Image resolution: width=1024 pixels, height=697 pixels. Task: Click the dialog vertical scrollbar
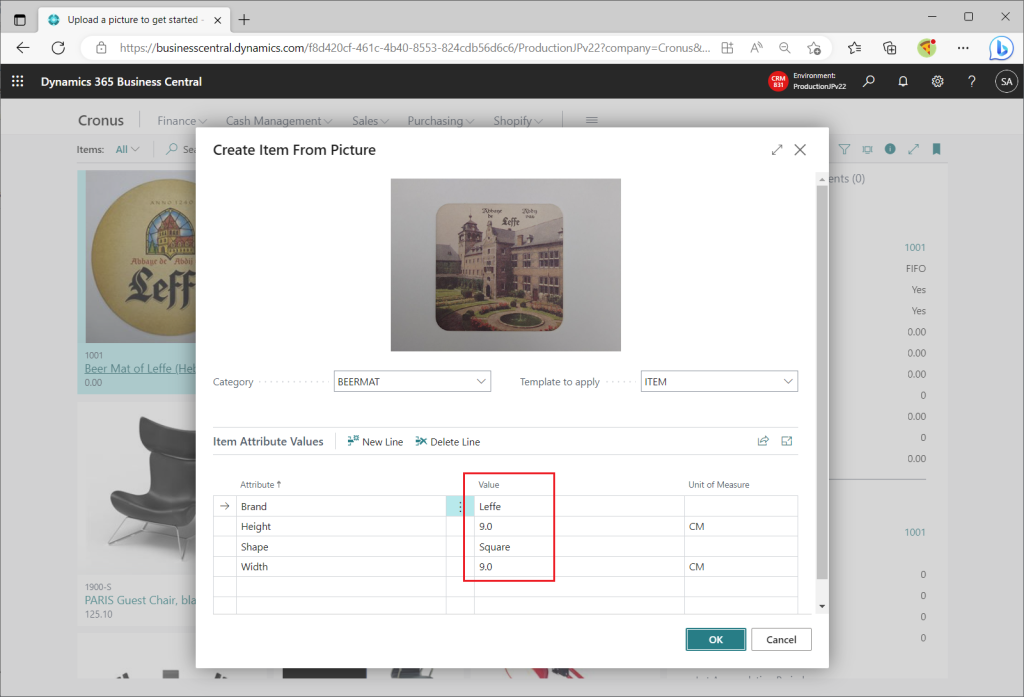[x=822, y=382]
